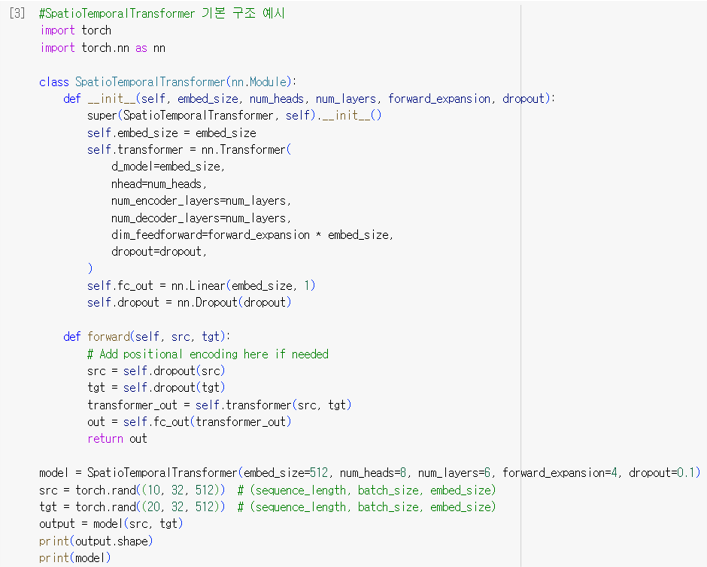The height and width of the screenshot is (567, 707).
Task: Click the argument 'num_encoder_layers=num_layers,'
Action: coord(201,201)
